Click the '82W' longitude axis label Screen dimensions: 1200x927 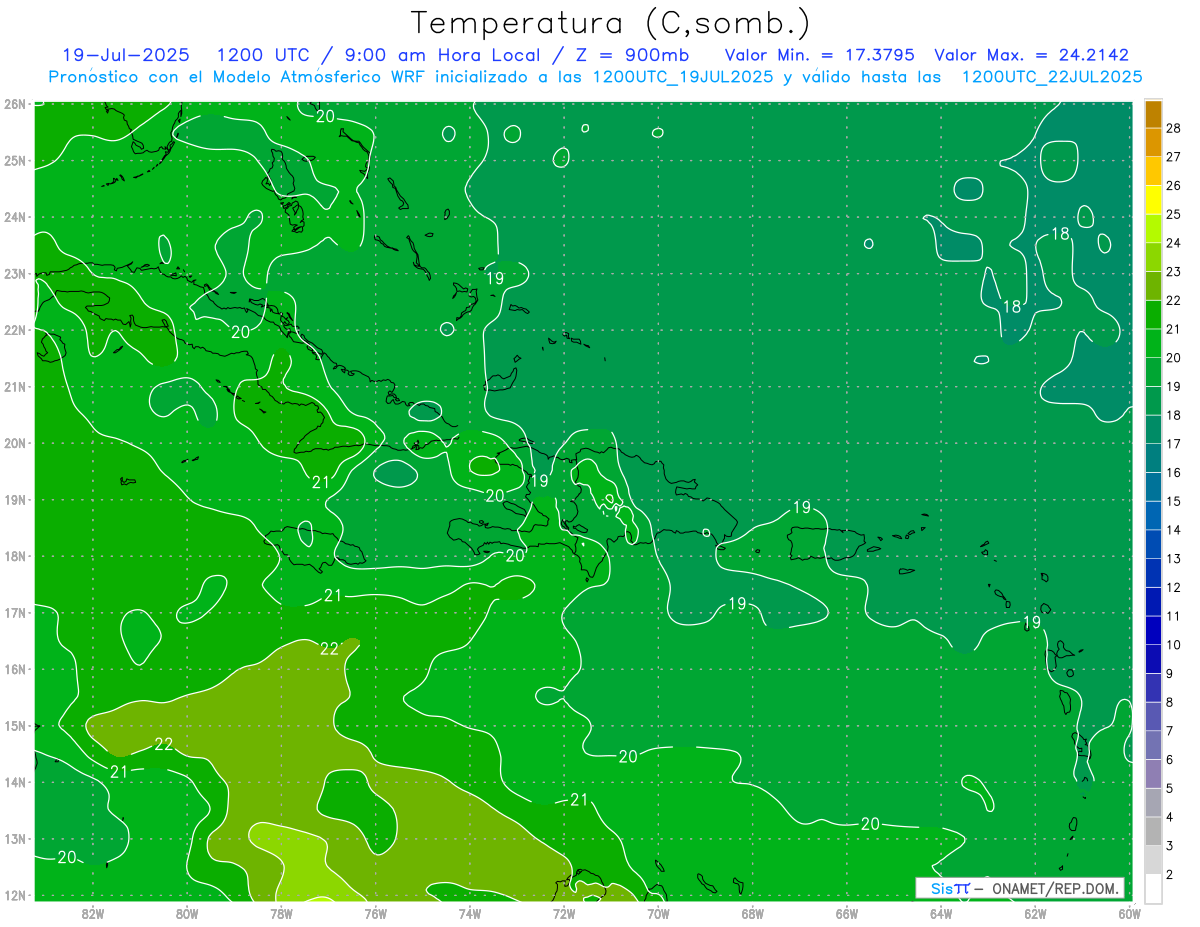(x=92, y=913)
